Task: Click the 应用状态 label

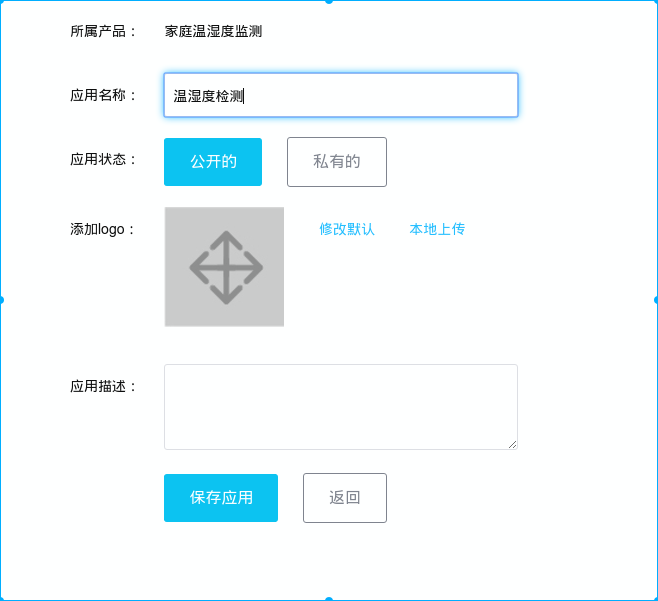Action: click(x=103, y=159)
